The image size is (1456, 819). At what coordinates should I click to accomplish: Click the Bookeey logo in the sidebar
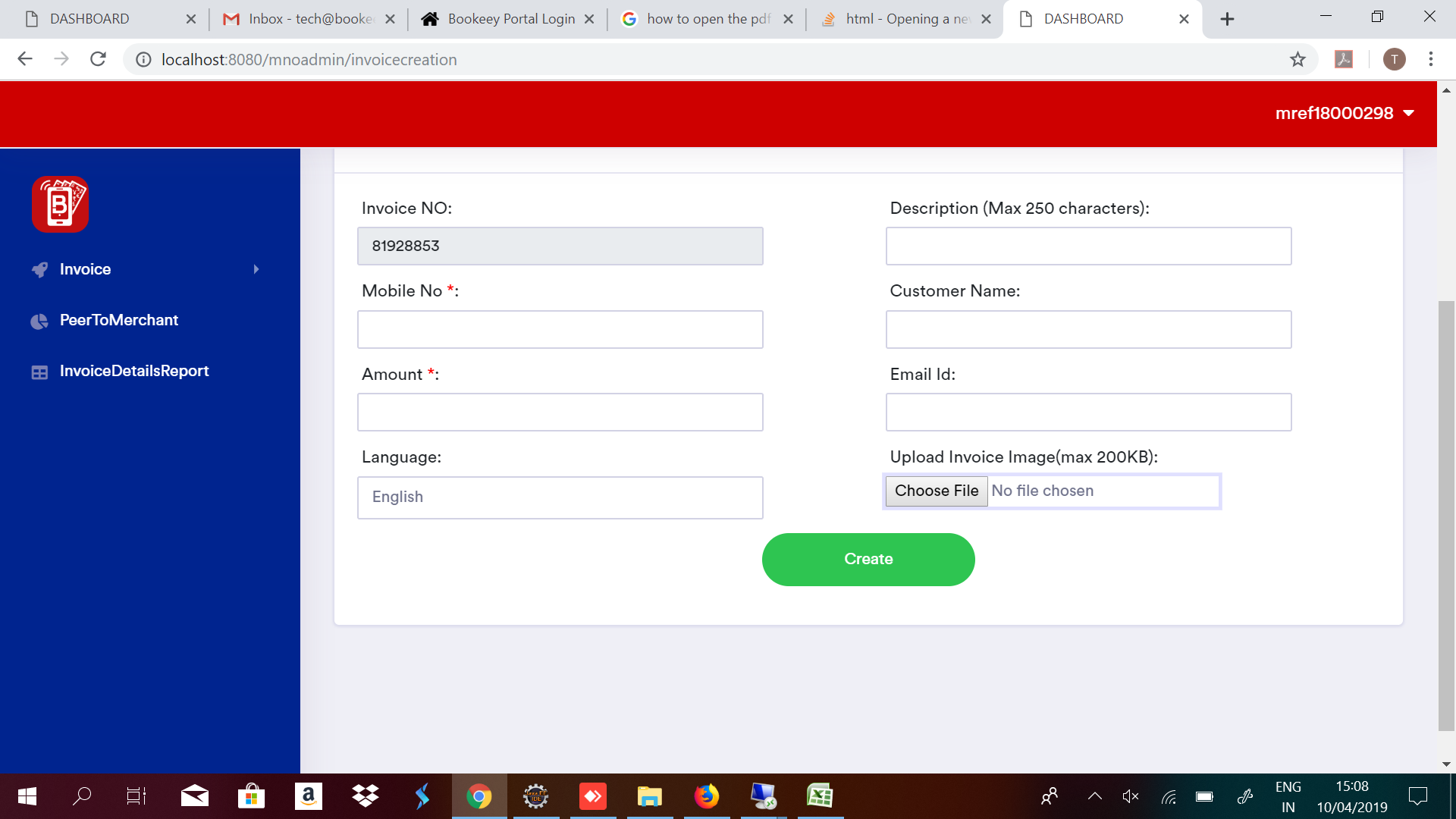[60, 205]
